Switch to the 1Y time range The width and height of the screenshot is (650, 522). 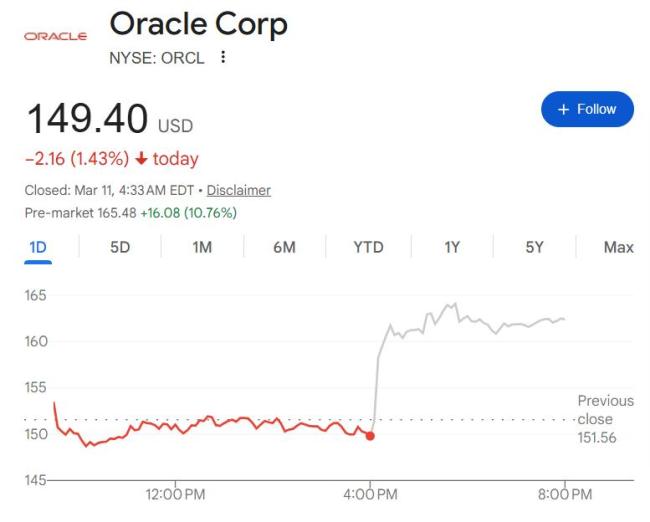[452, 247]
